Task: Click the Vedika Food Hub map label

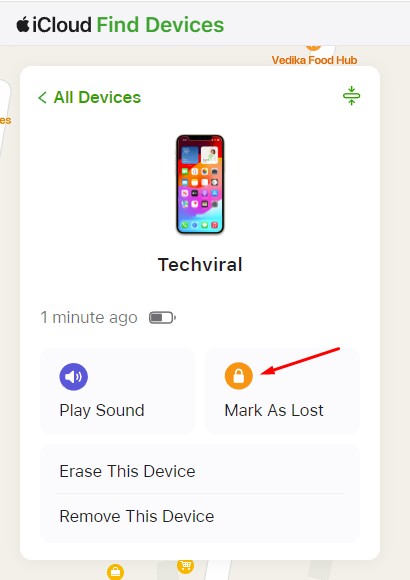Action: pos(314,60)
